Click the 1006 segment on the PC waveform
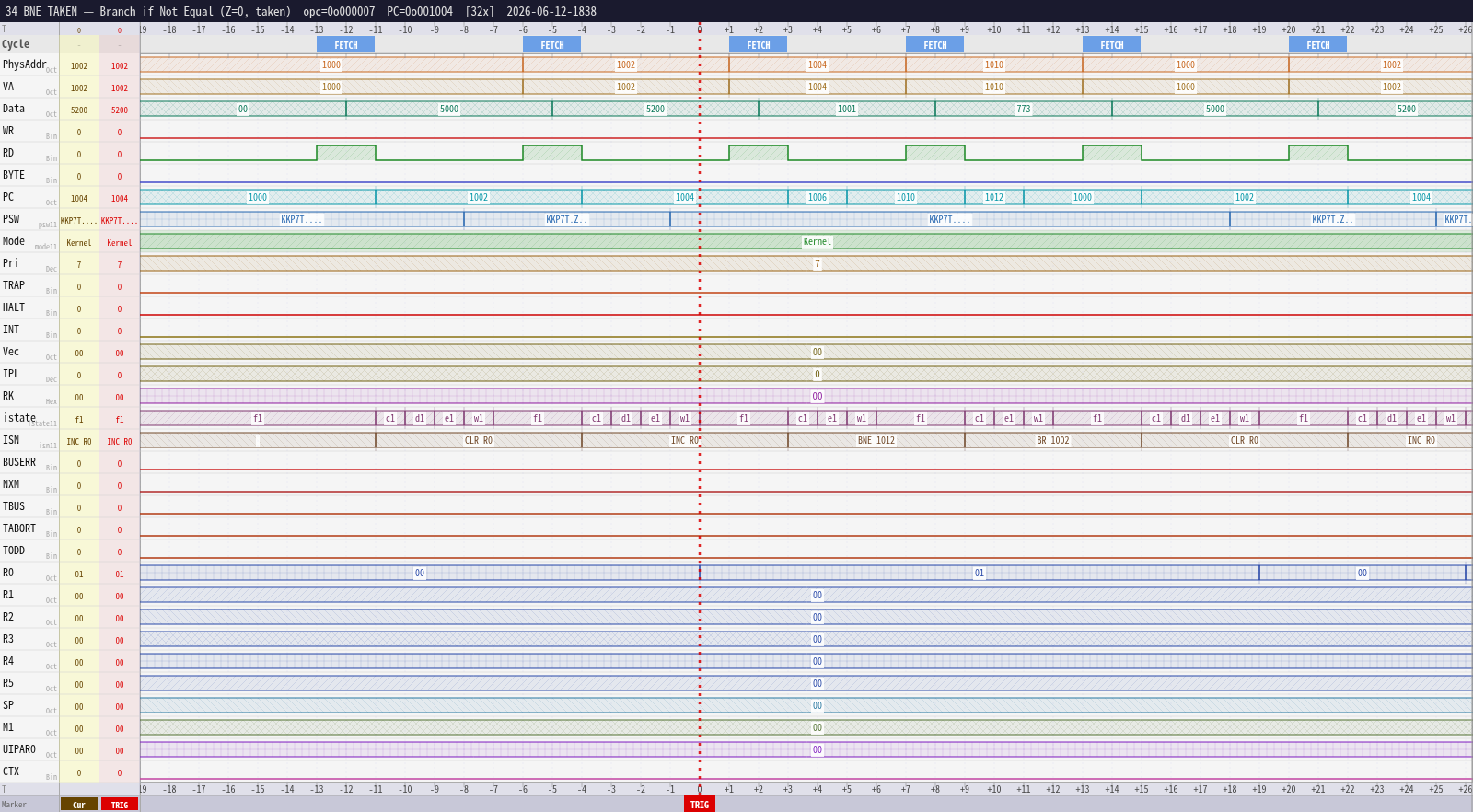1473x812 pixels. point(818,198)
